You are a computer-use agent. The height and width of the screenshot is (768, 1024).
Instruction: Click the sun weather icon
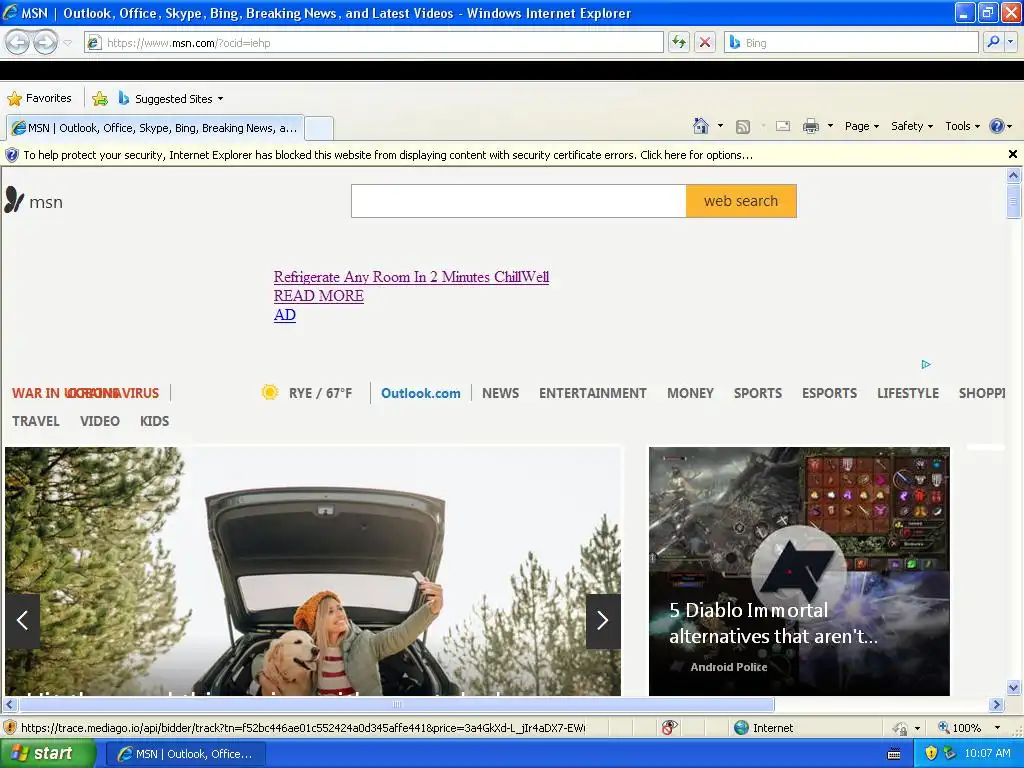coord(270,392)
